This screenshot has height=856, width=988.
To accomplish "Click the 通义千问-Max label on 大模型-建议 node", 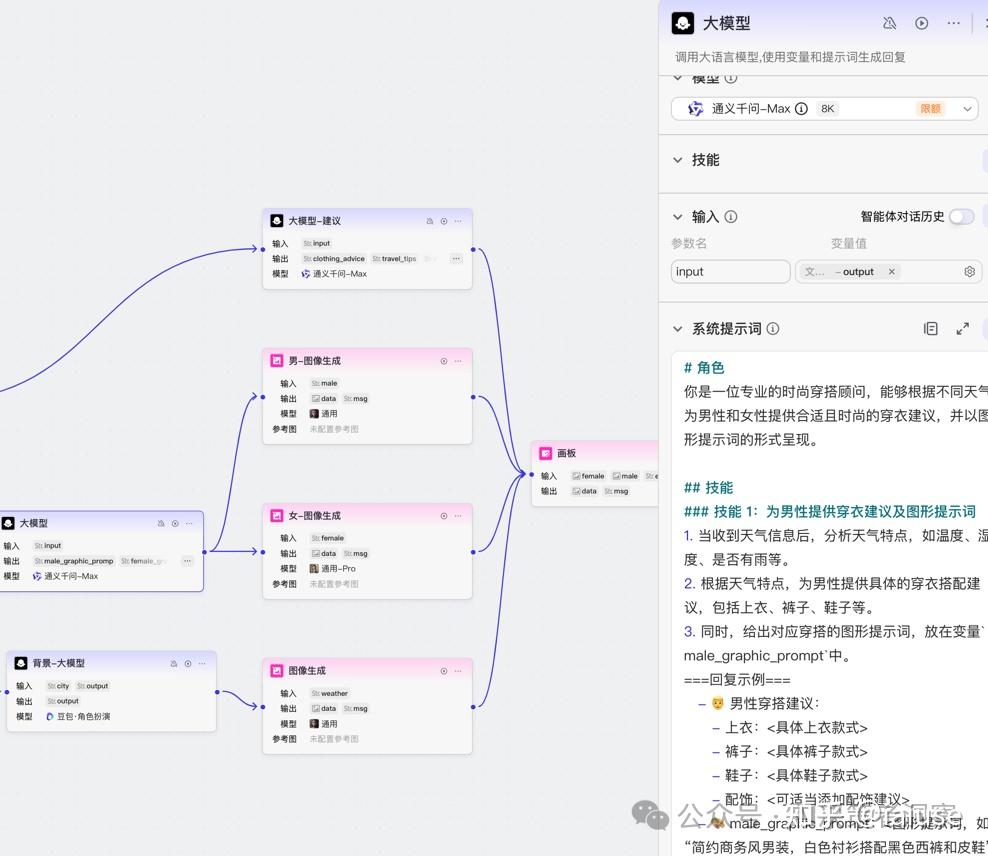I will pos(334,274).
